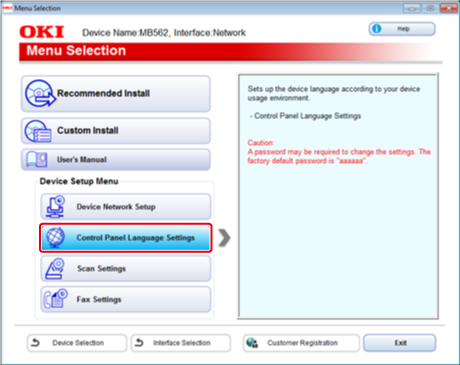The width and height of the screenshot is (460, 365).
Task: Click the globe icon for language settings
Action: point(55,238)
